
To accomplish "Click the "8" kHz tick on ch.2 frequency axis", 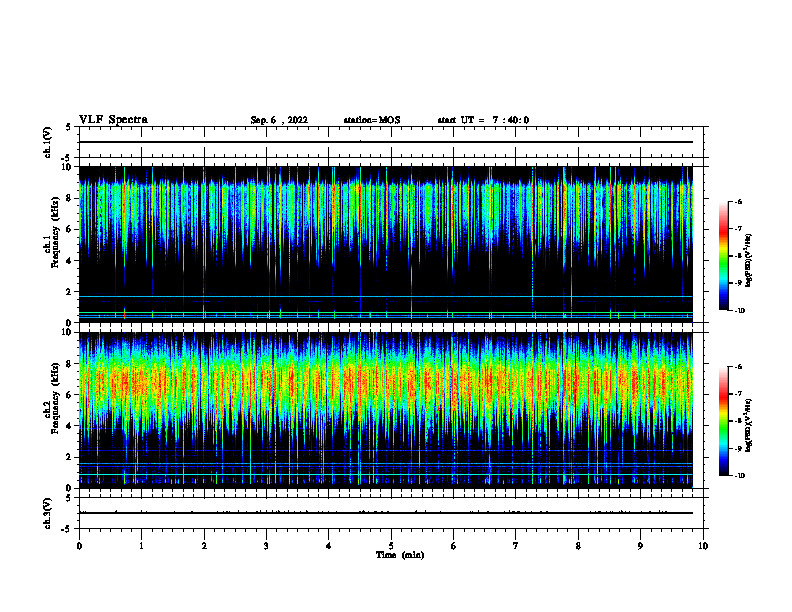I will click(x=69, y=364).
